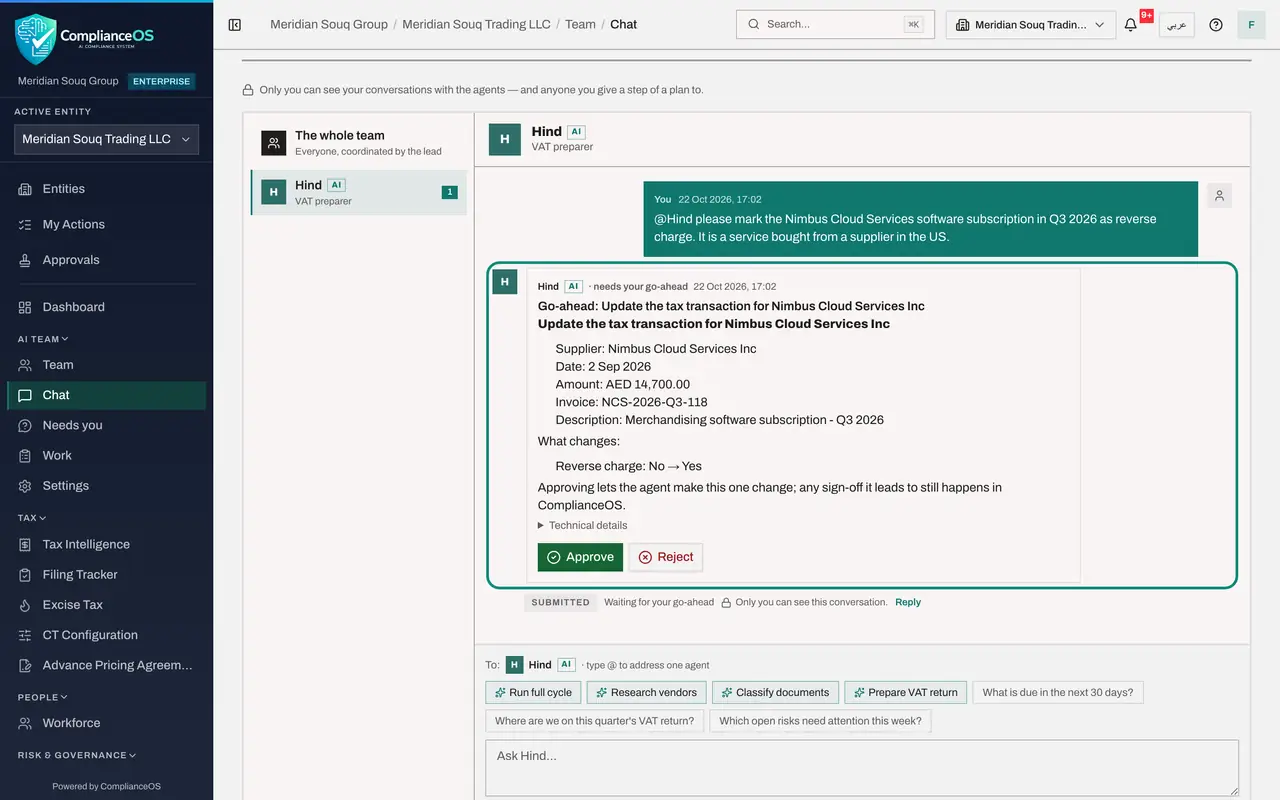Collapse the PEOPLE sidebar section

(x=43, y=697)
